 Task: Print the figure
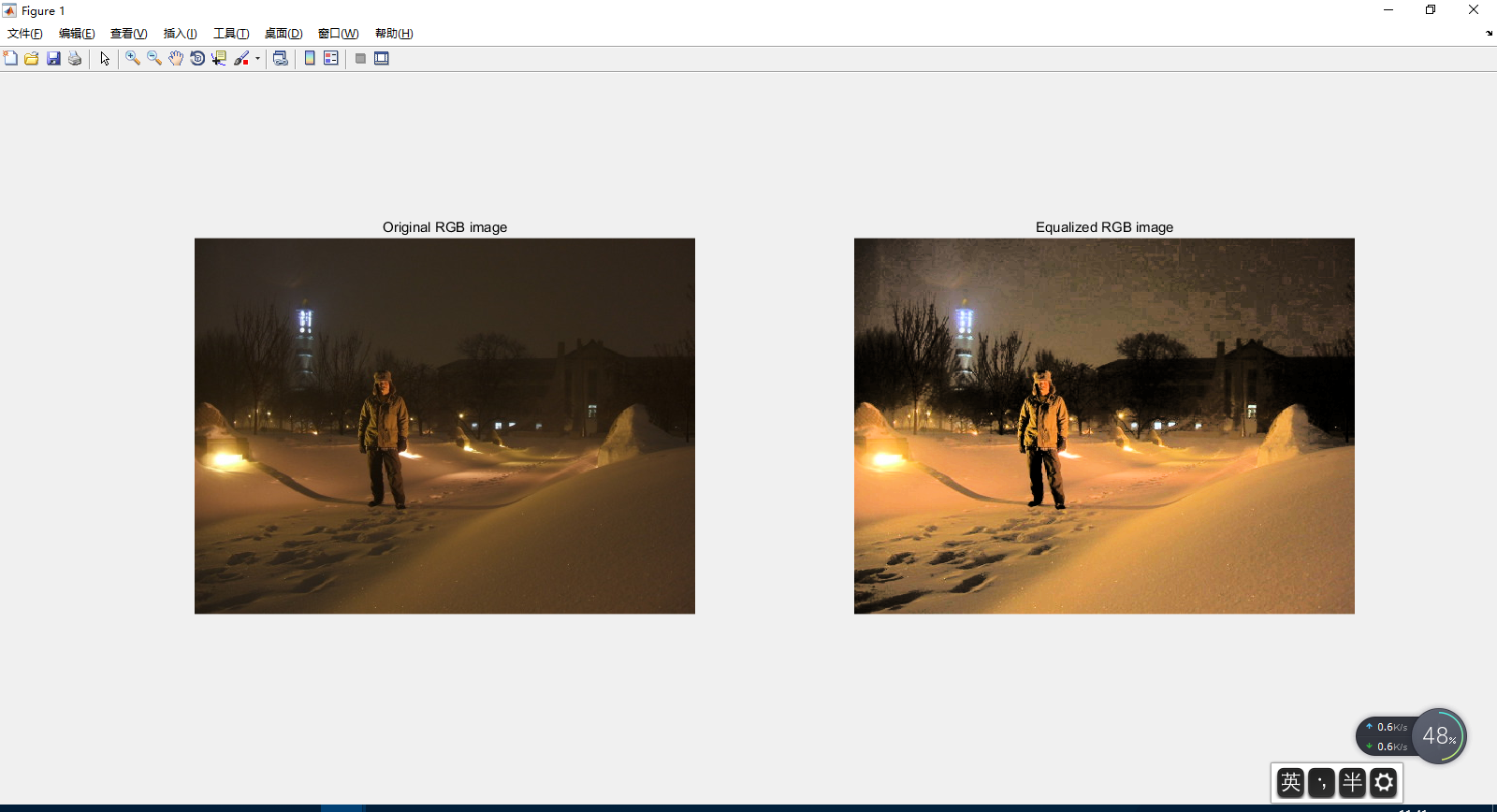[x=75, y=58]
